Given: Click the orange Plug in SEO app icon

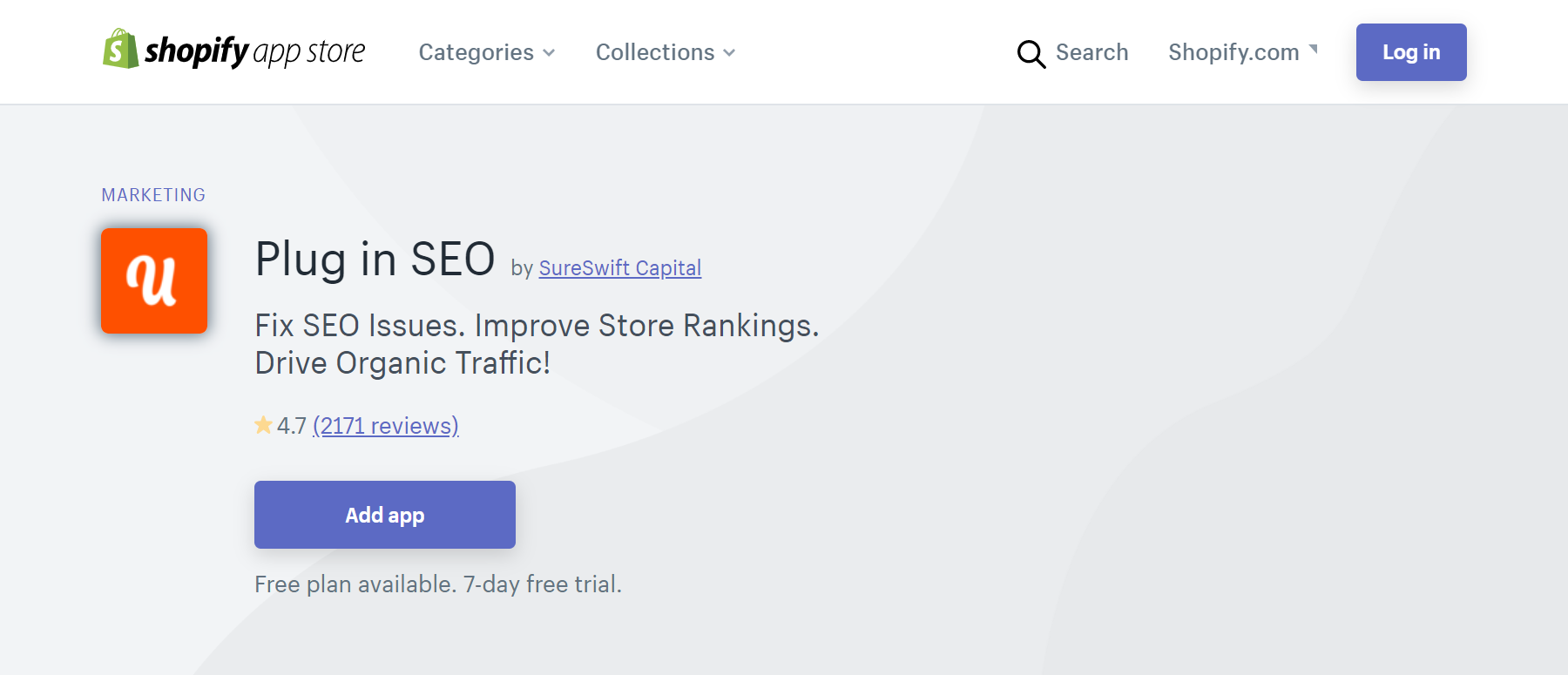Looking at the screenshot, I should click(154, 280).
